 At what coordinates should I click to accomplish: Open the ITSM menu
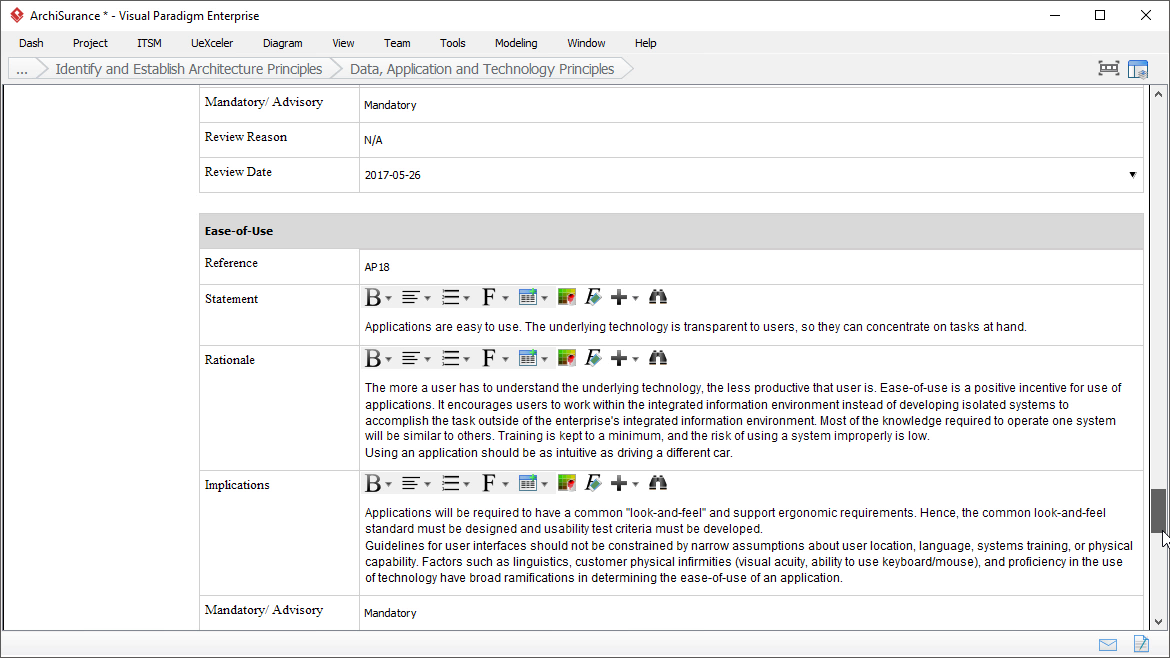(x=149, y=43)
